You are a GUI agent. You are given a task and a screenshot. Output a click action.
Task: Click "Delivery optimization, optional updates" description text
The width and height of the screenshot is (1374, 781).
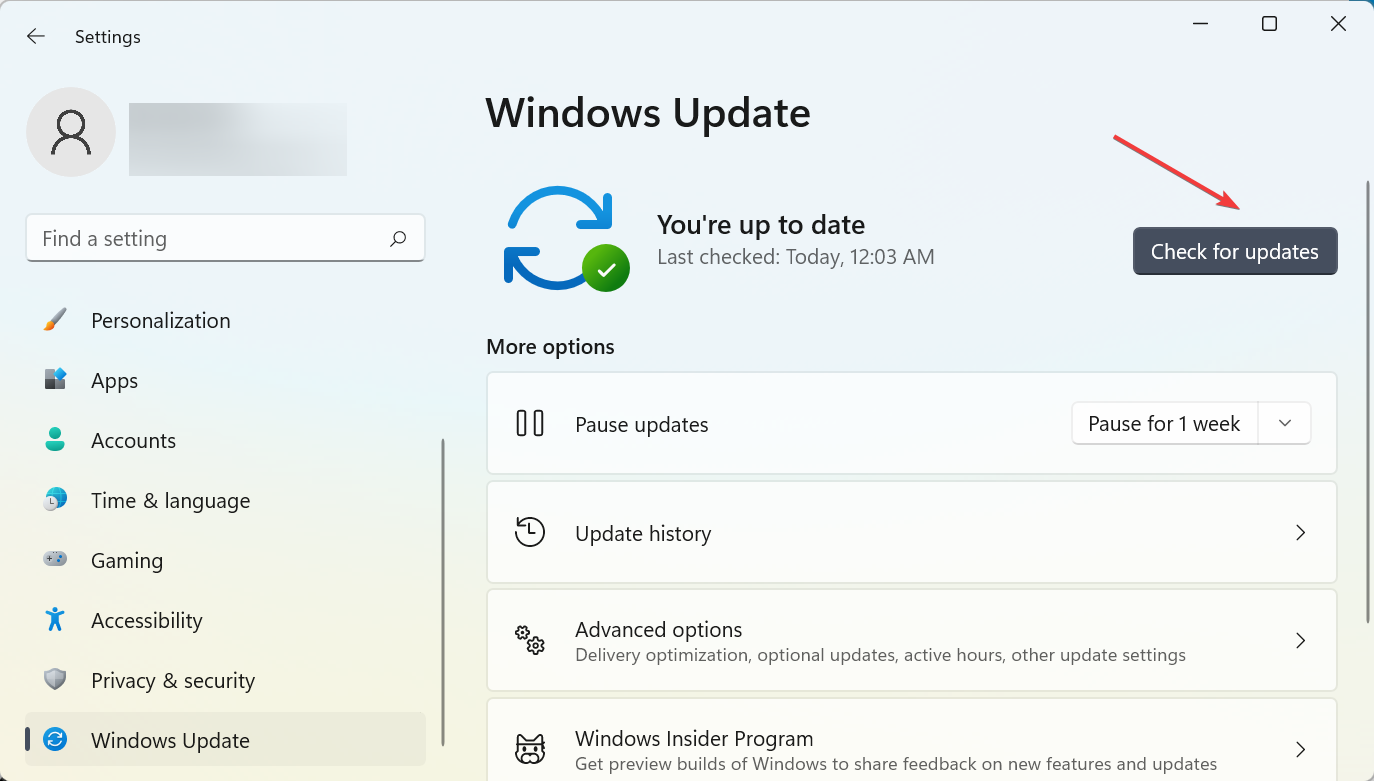[x=880, y=656]
